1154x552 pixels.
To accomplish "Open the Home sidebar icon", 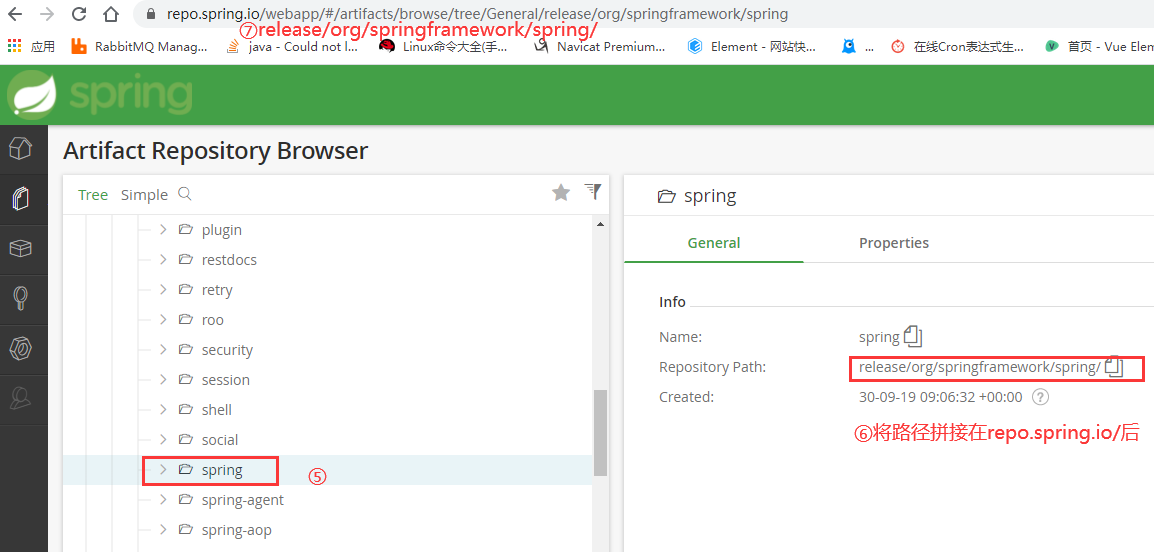I will (21, 149).
